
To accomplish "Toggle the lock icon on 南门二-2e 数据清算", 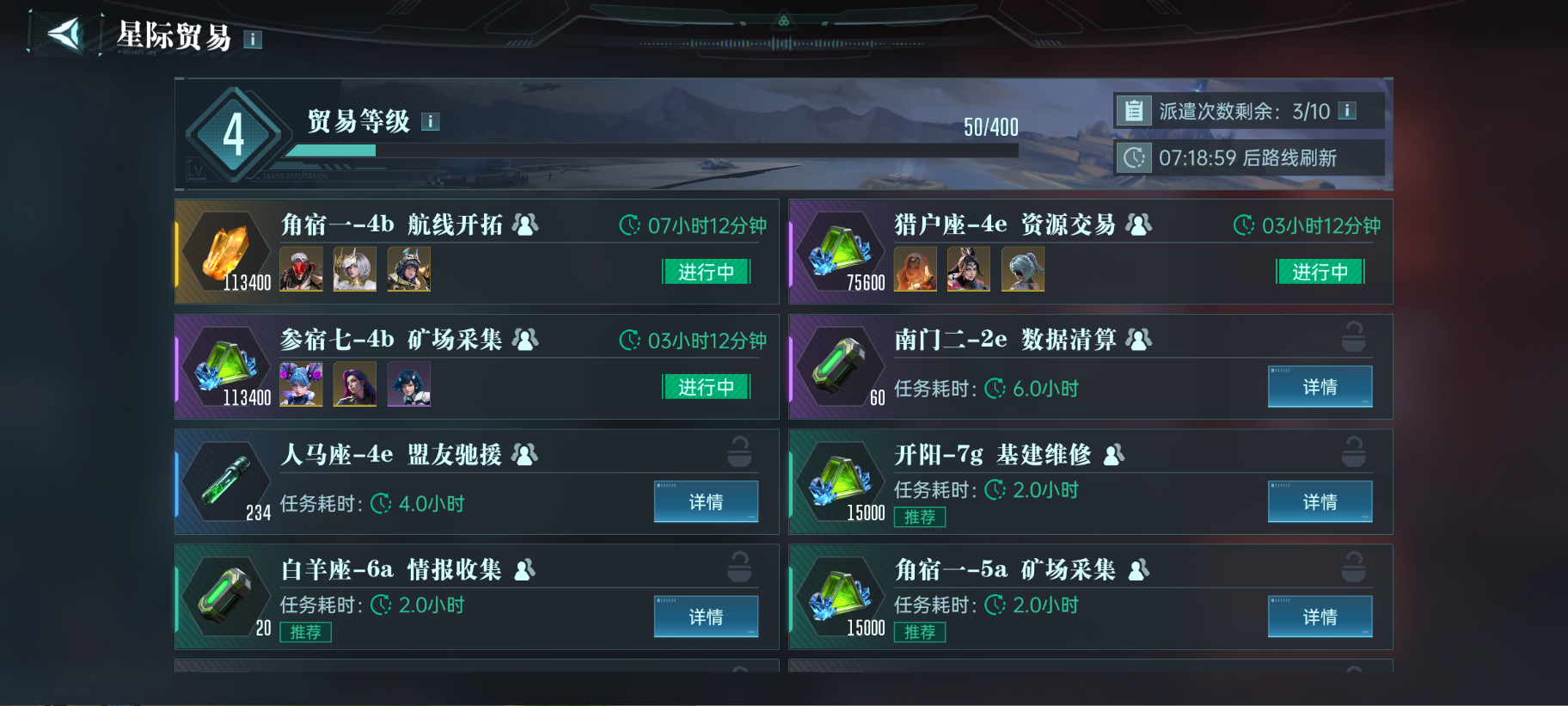I will click(1353, 337).
